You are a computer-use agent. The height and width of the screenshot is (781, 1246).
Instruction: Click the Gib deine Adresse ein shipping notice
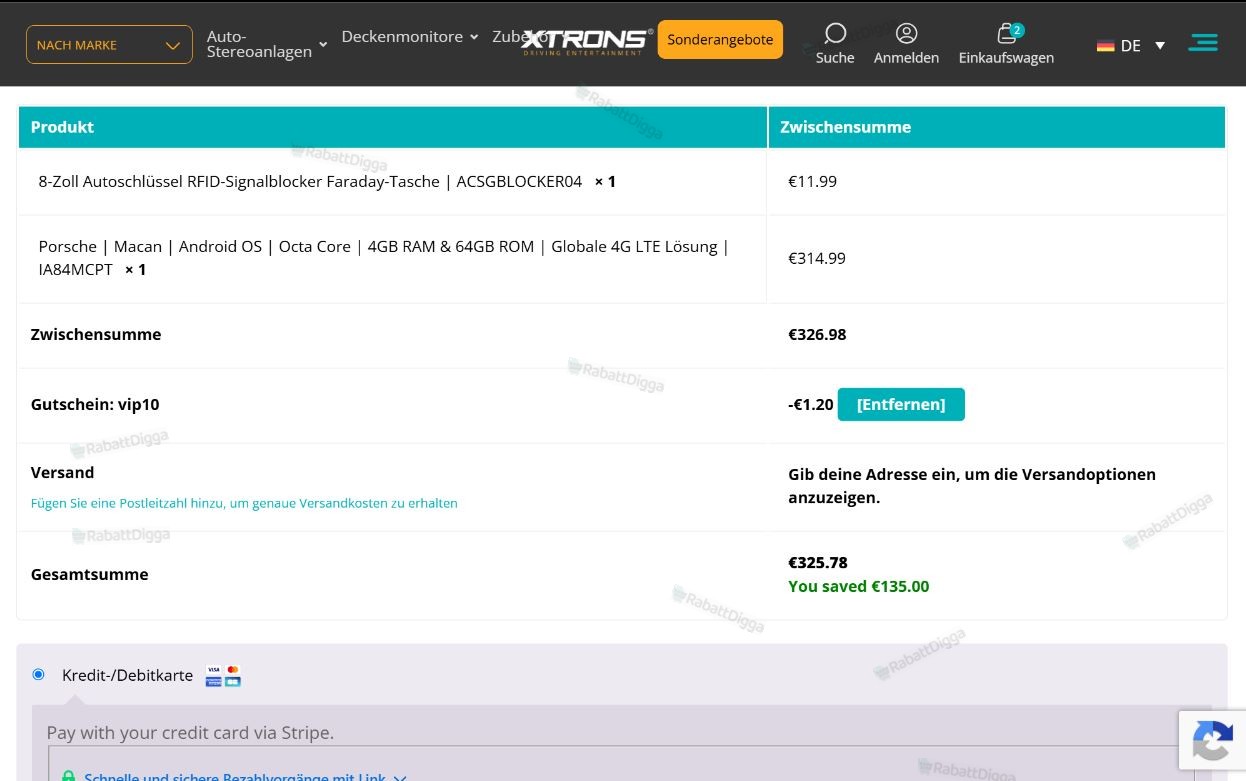972,485
